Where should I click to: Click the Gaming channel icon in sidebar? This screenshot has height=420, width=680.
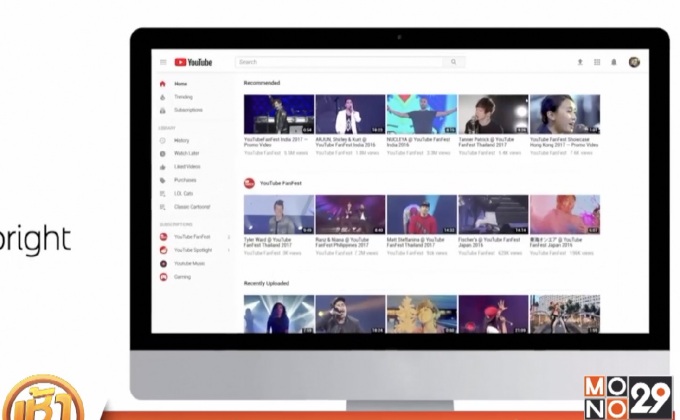click(163, 277)
